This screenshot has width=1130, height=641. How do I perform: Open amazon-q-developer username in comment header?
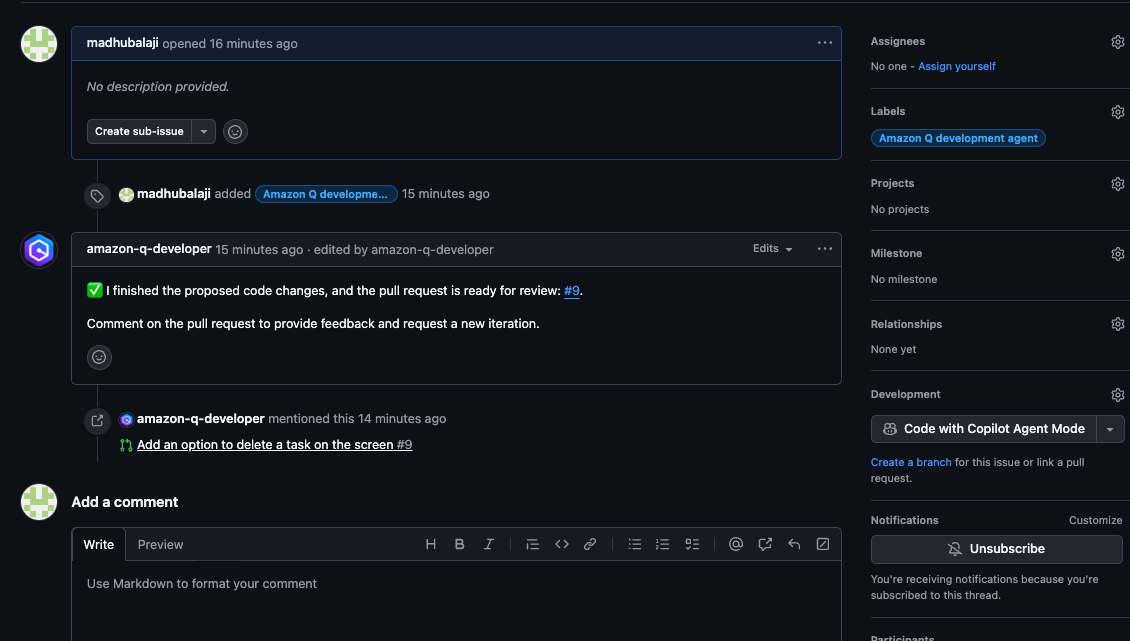[x=149, y=249]
